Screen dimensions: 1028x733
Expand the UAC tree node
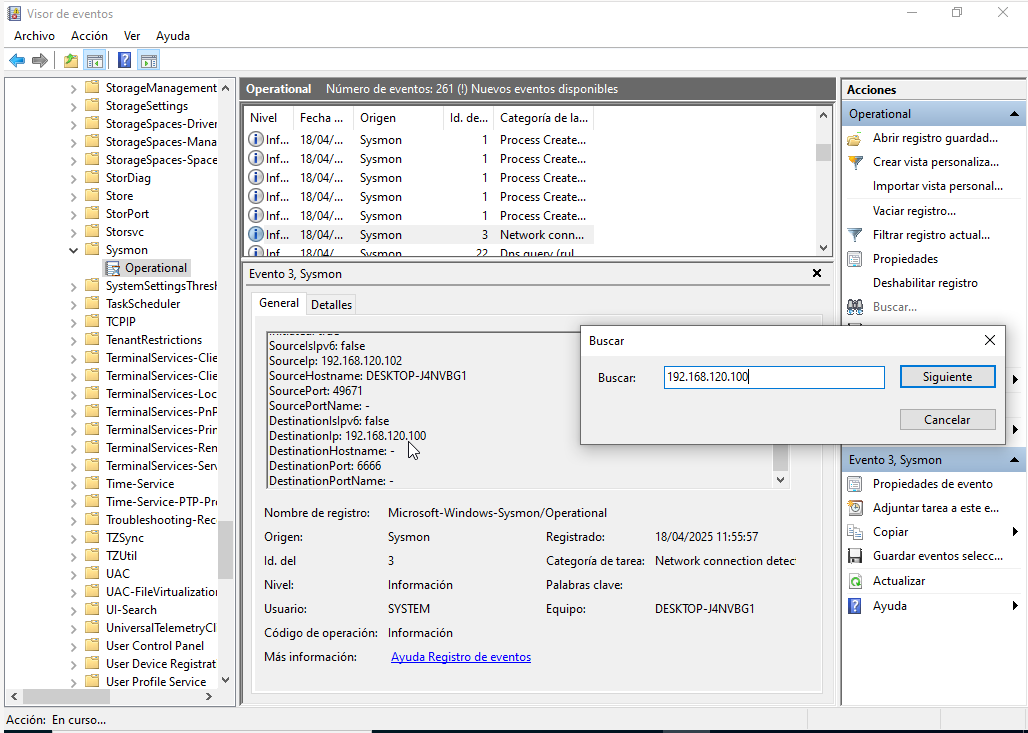(73, 574)
